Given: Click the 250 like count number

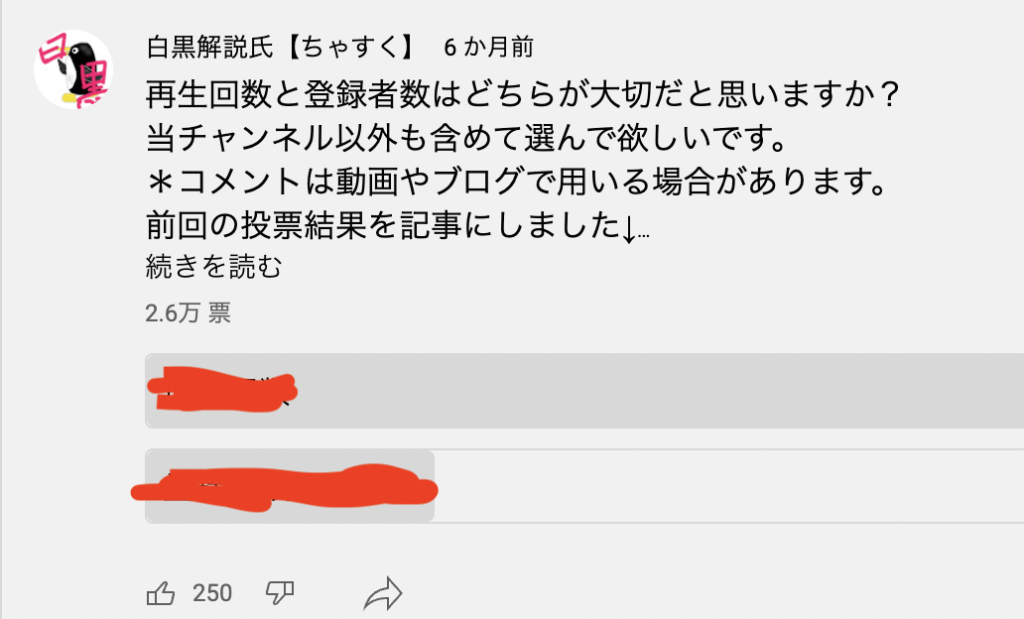Looking at the screenshot, I should tap(212, 593).
